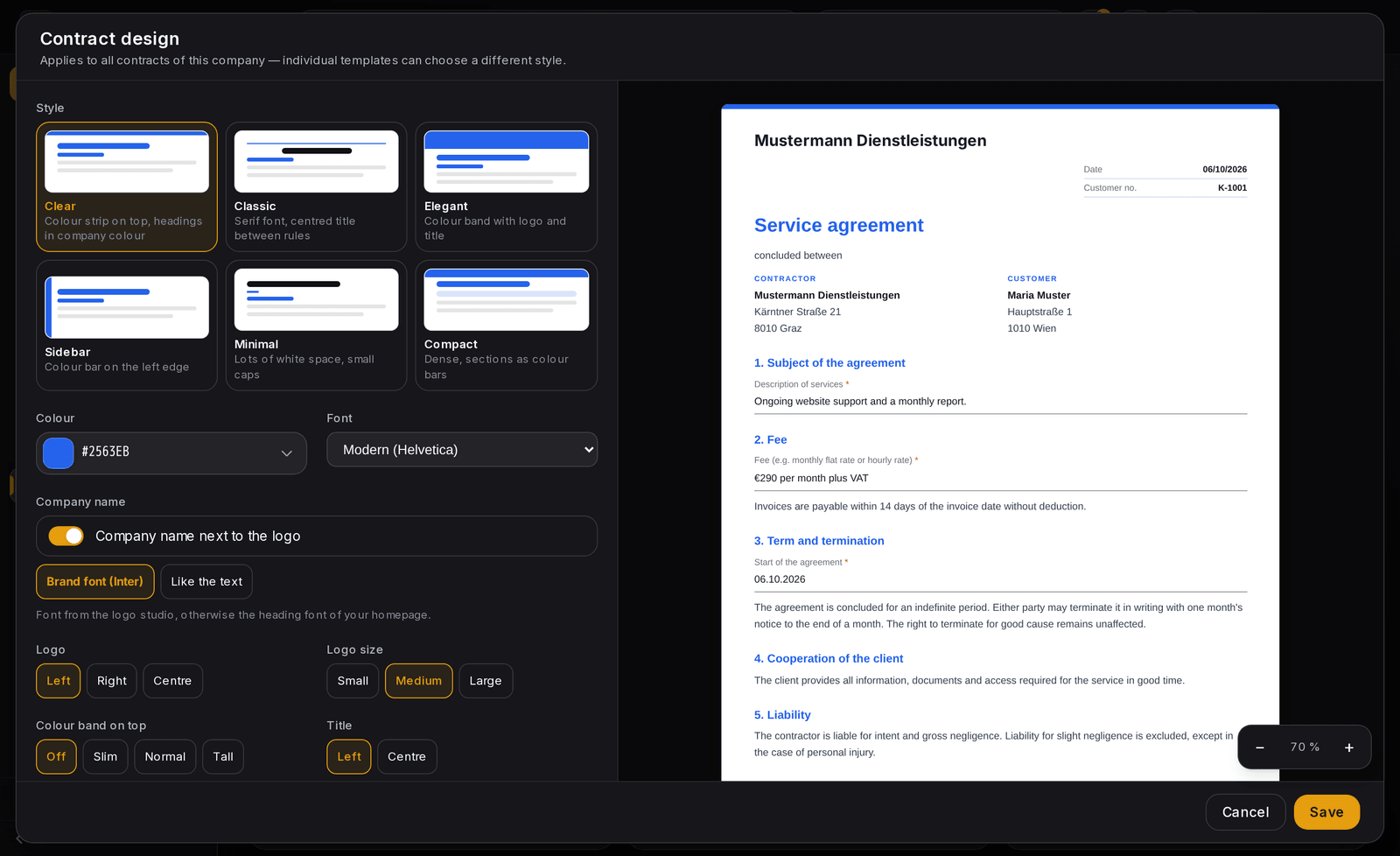
Task: Select Normal colour band
Action: pyautogui.click(x=165, y=757)
